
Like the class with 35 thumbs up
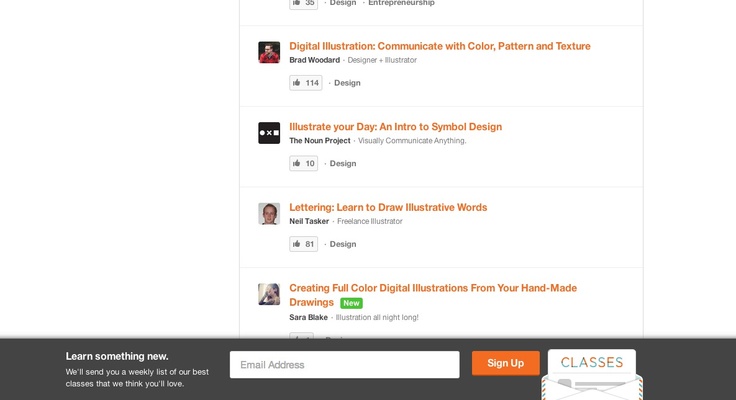[303, 3]
